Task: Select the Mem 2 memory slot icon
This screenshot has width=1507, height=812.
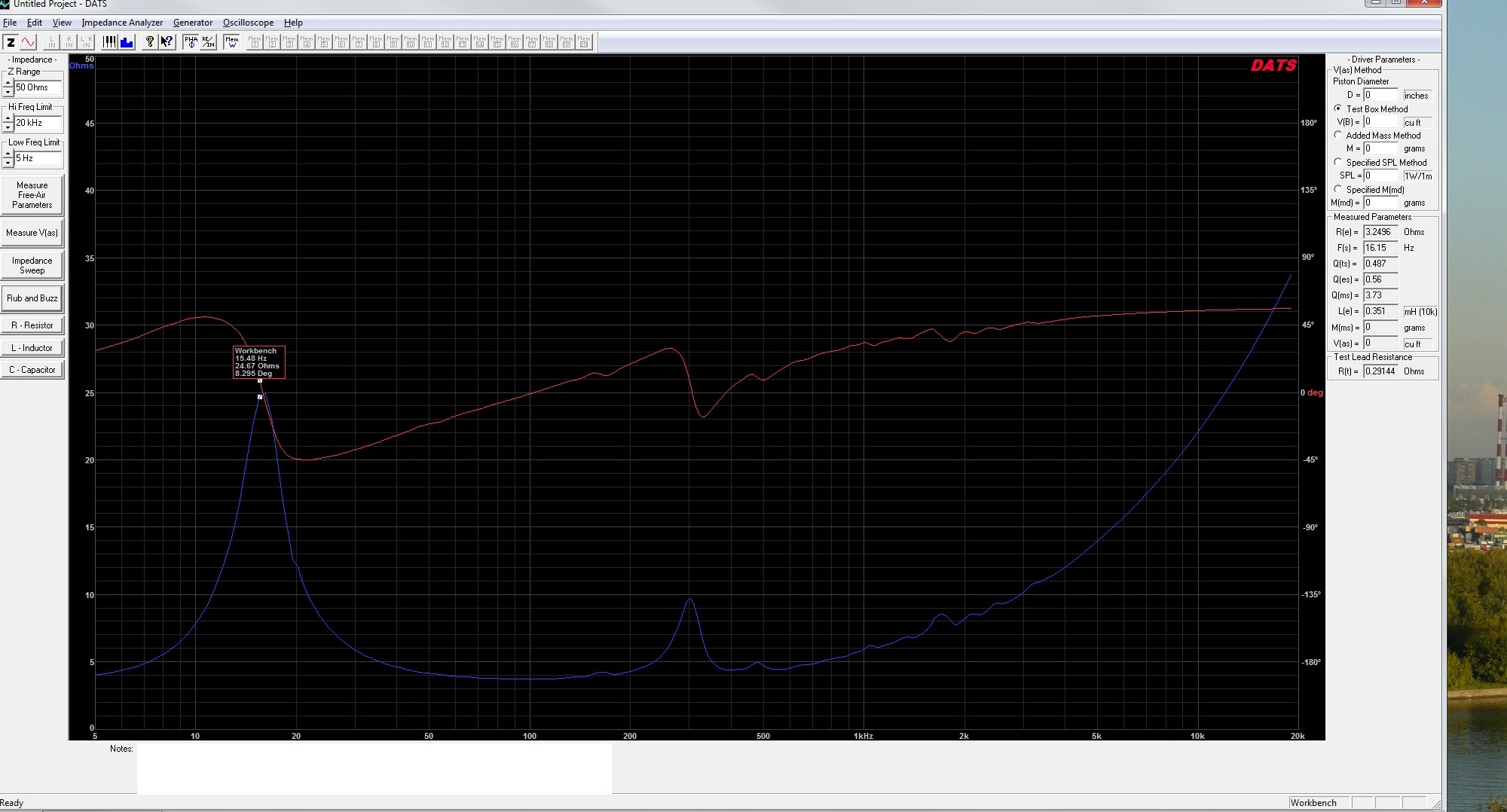Action: tap(272, 42)
